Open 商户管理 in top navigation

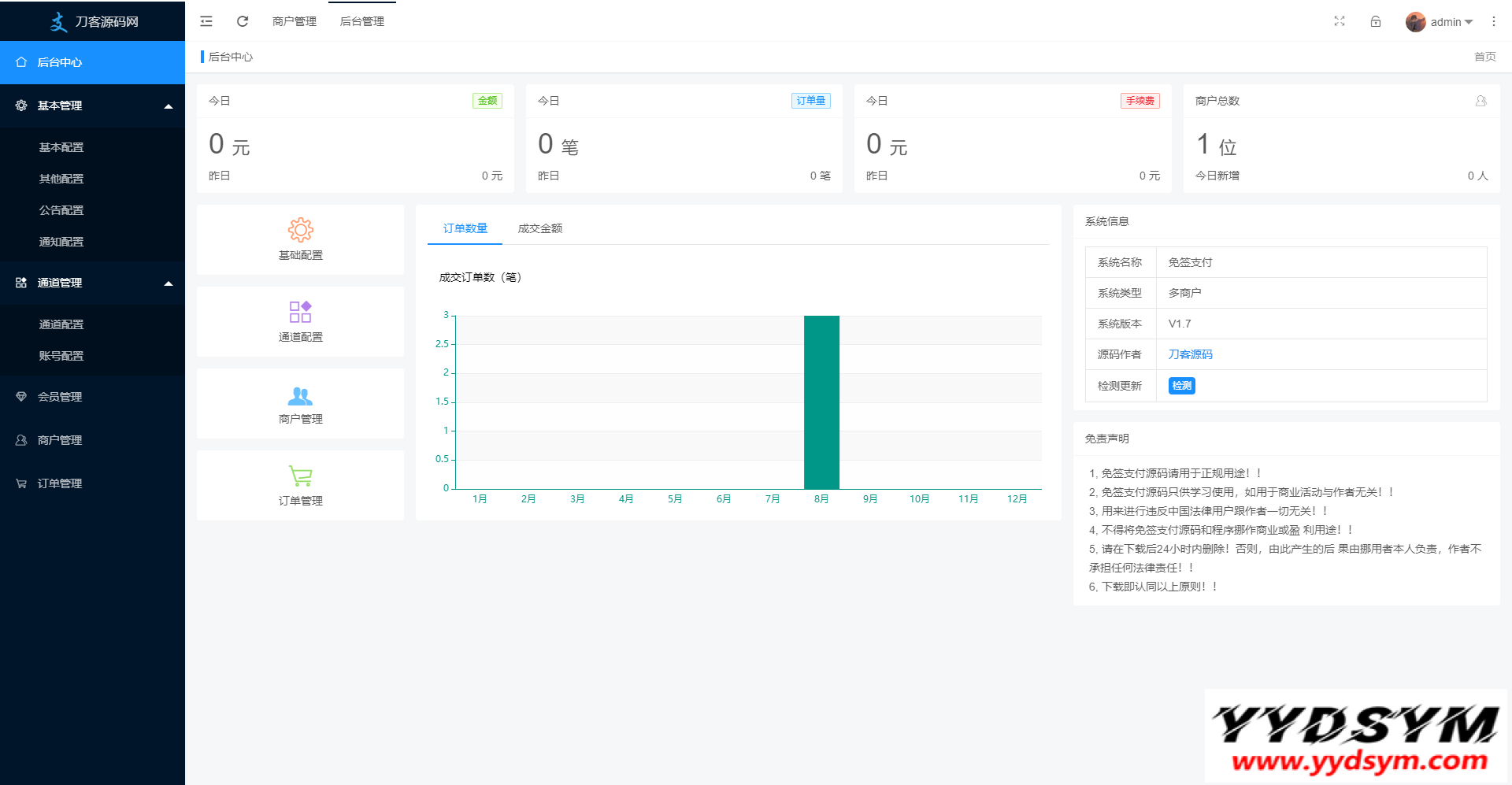click(294, 21)
